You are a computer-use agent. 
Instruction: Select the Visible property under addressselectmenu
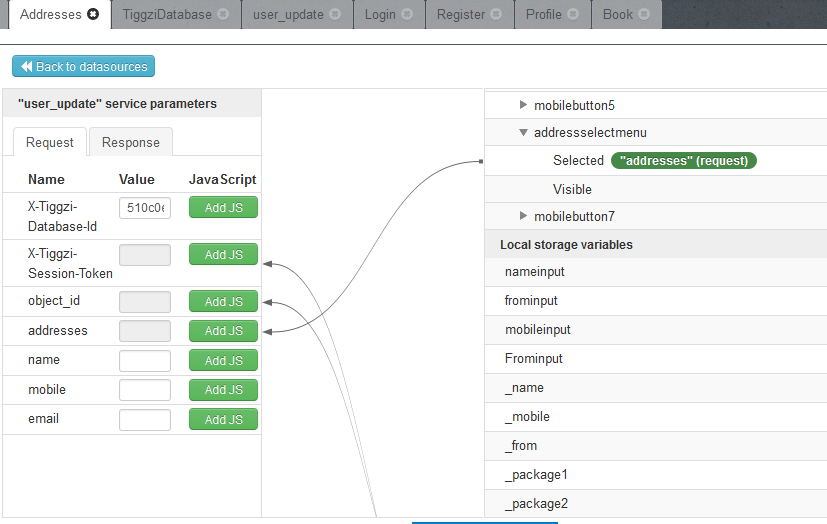pos(572,189)
